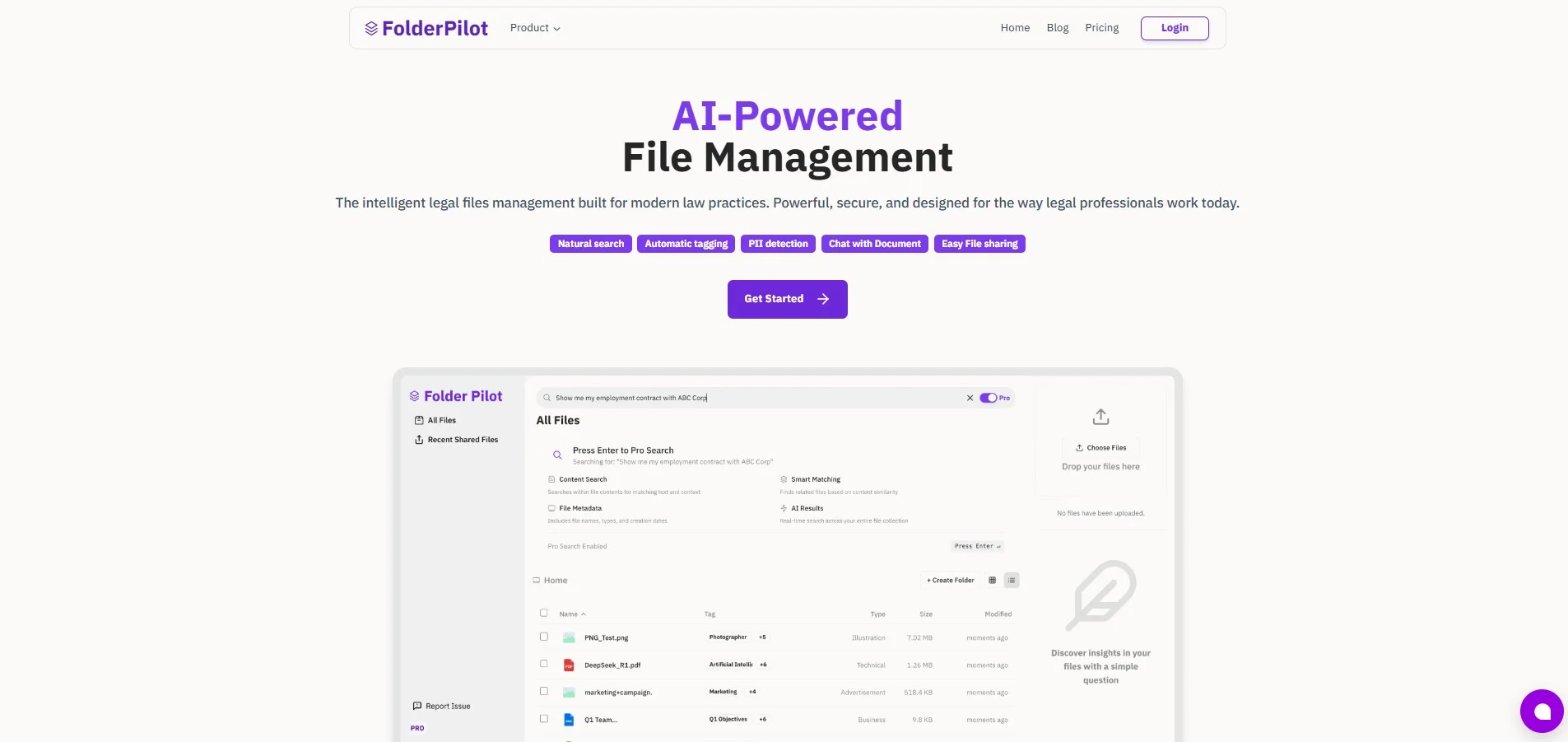Select the AI Results lightning icon
Screen dimensions: 1568x742
tap(784, 508)
